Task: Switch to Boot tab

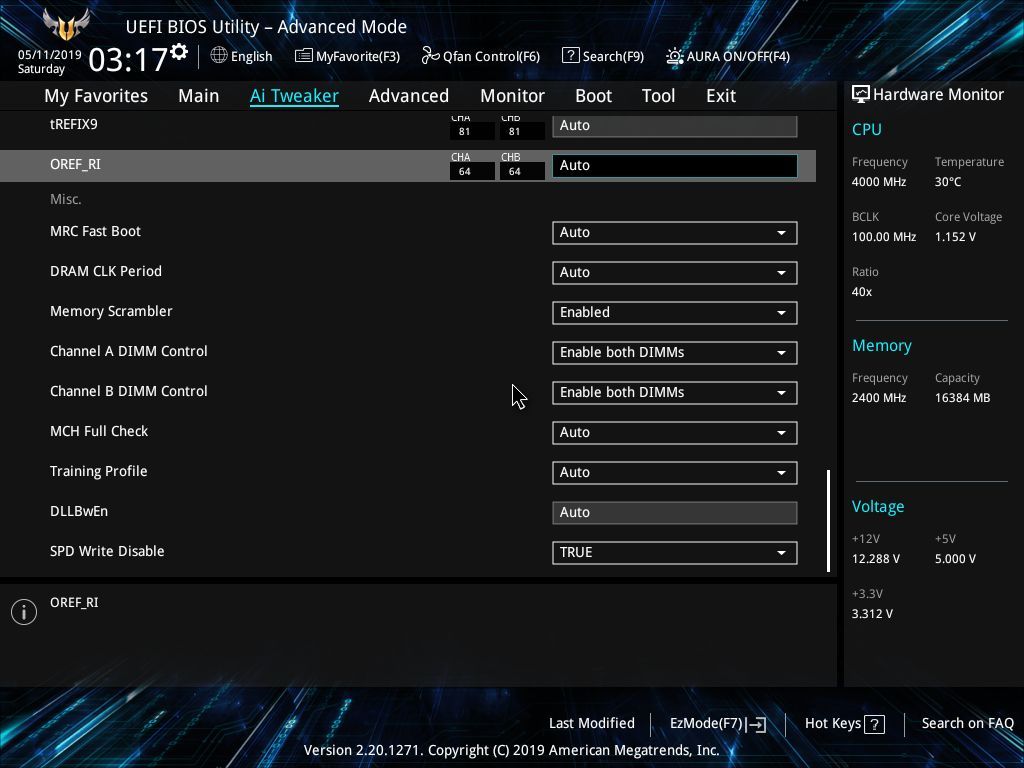Action: [x=594, y=96]
